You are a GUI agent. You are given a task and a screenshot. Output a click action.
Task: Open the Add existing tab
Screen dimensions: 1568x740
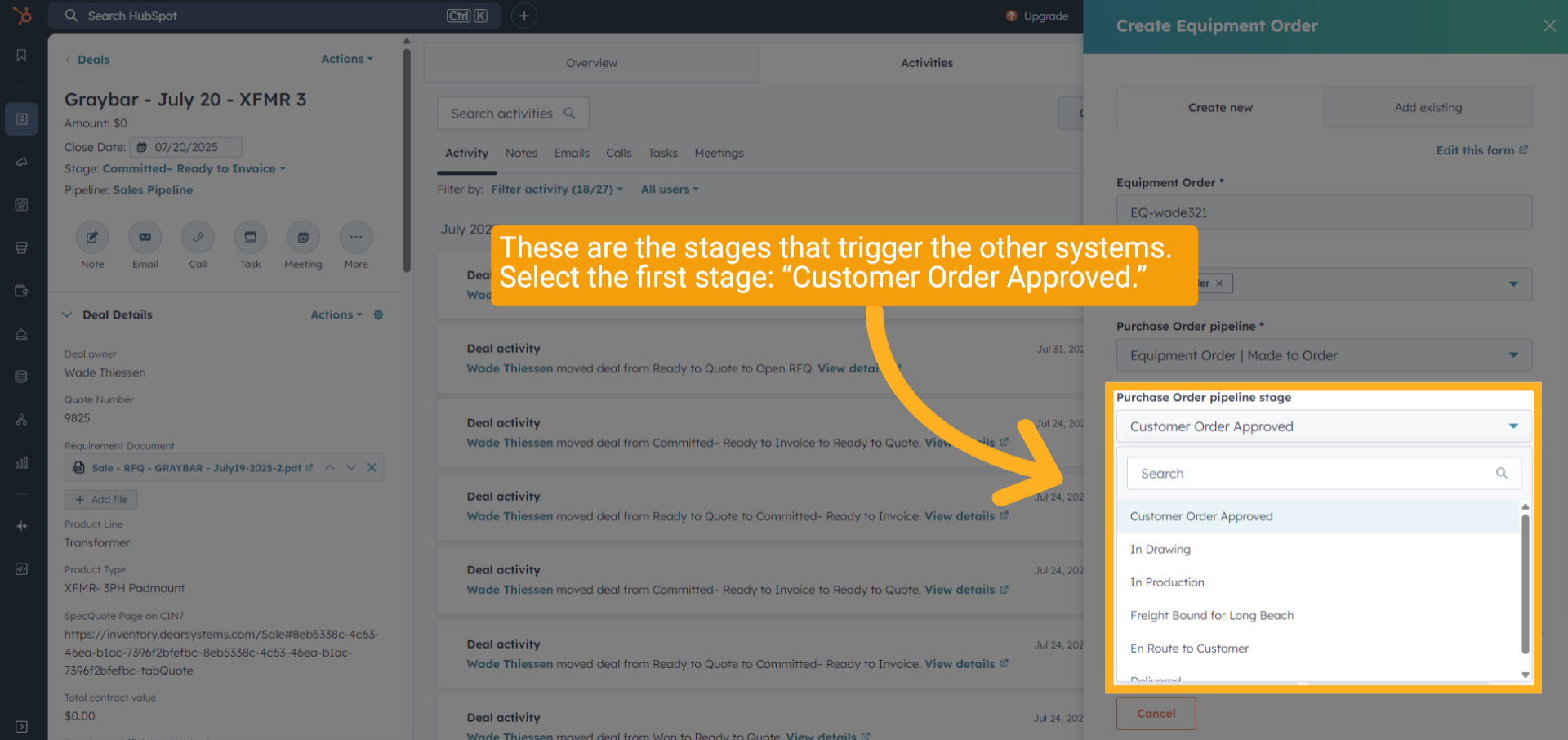click(1428, 107)
